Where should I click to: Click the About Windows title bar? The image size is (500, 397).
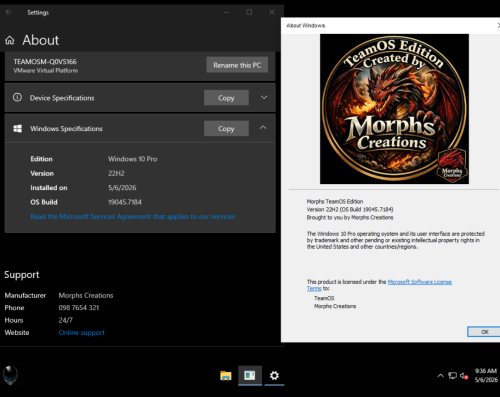(x=390, y=25)
